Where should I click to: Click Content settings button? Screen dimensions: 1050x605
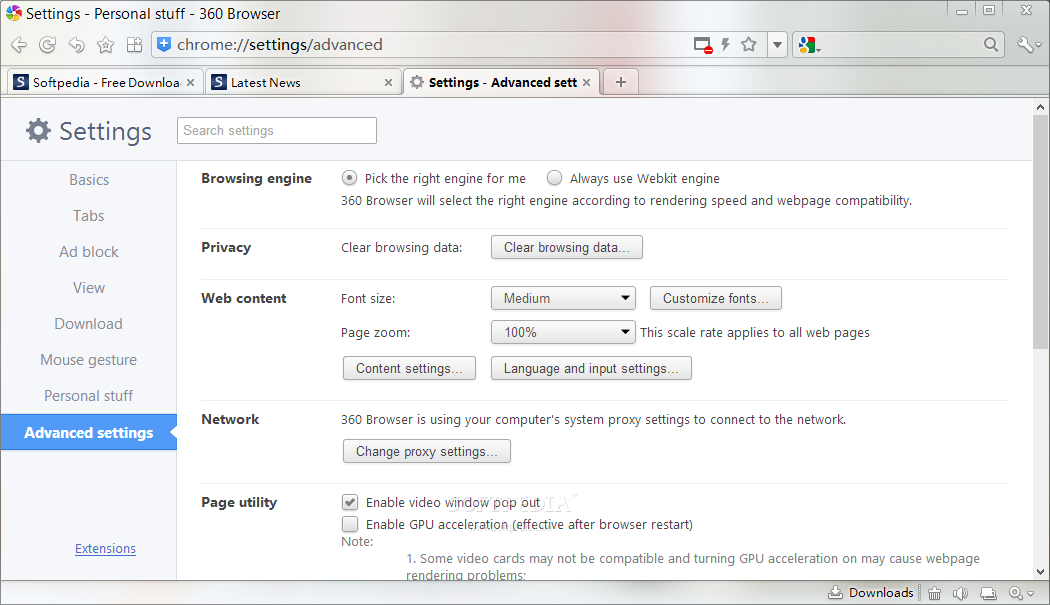[x=409, y=368]
